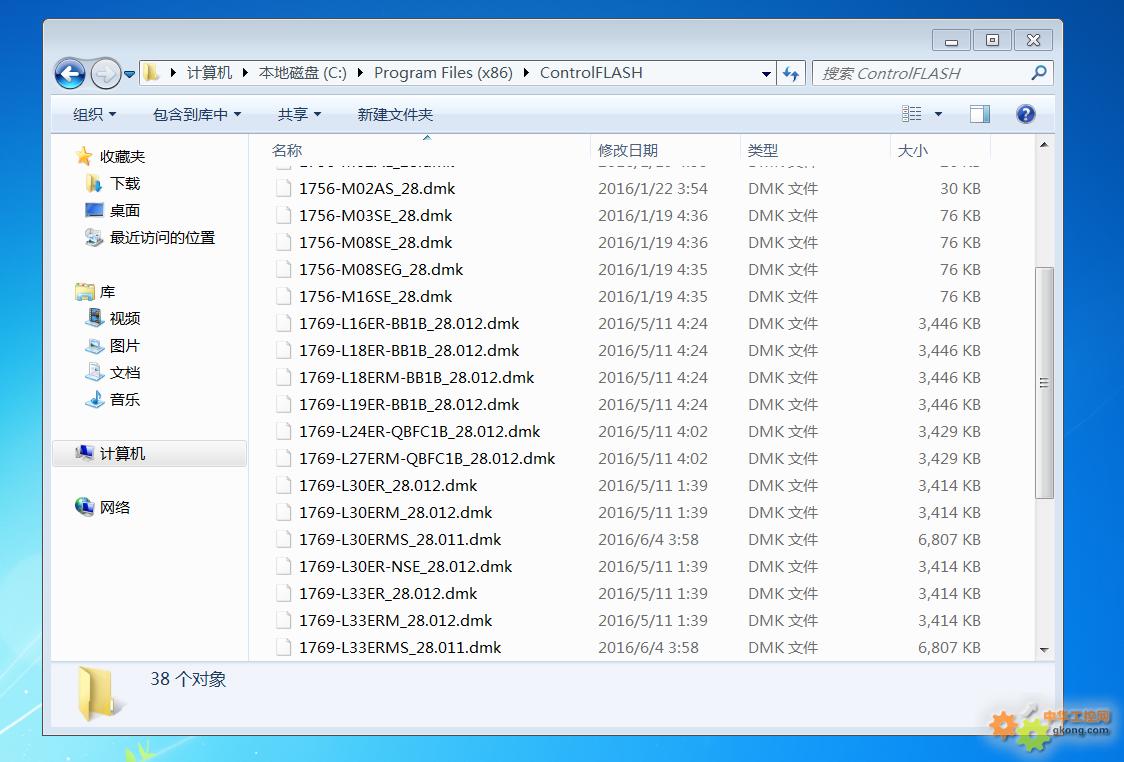
Task: Select file 1769-L33ER_28.012.dmk
Action: coord(388,594)
